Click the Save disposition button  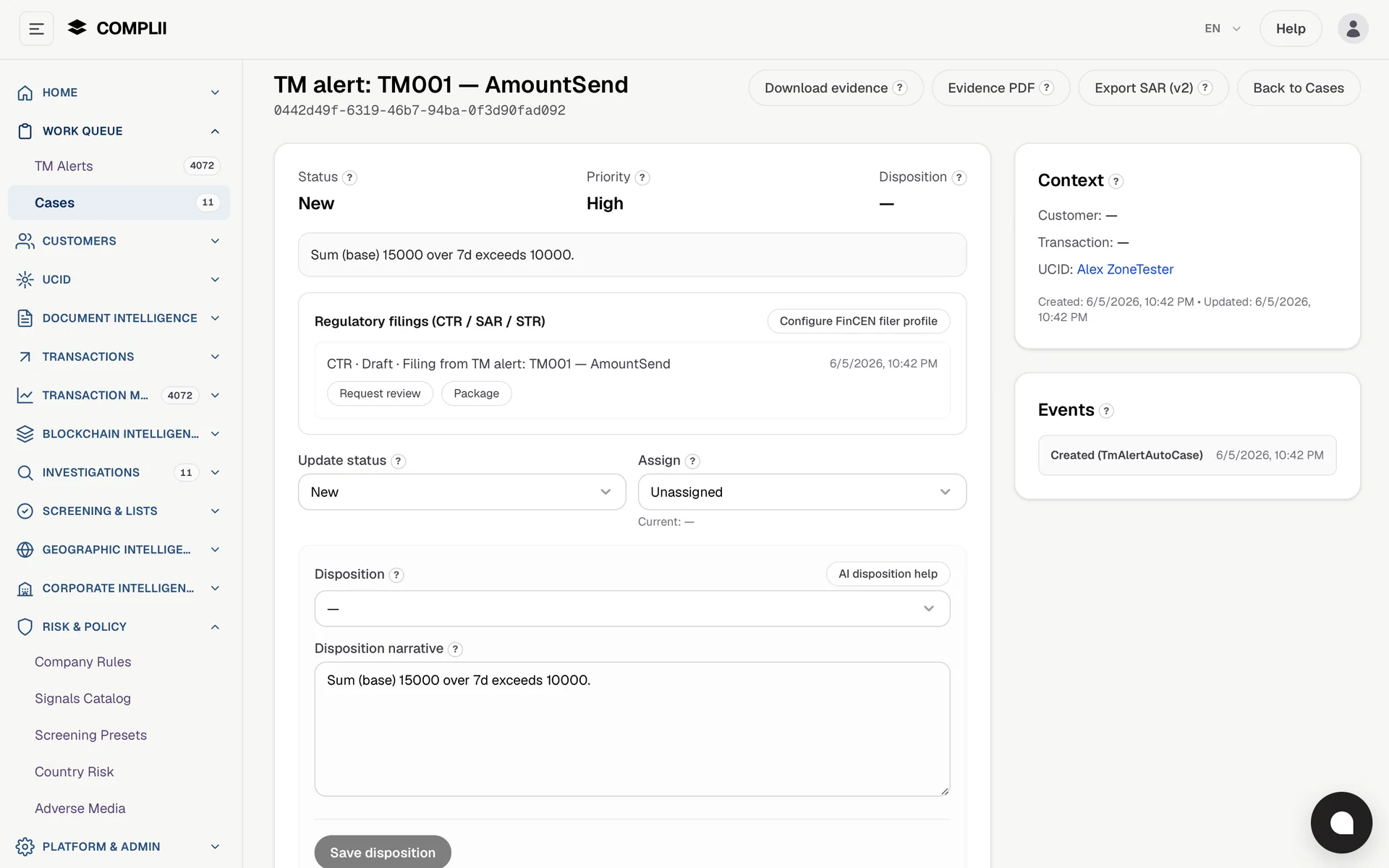(x=383, y=853)
